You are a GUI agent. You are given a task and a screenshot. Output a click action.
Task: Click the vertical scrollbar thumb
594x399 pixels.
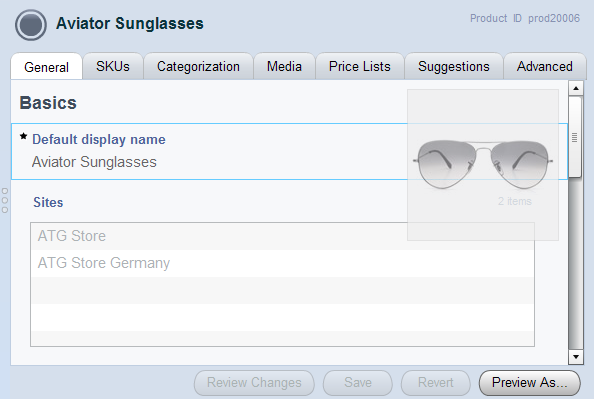click(x=575, y=137)
